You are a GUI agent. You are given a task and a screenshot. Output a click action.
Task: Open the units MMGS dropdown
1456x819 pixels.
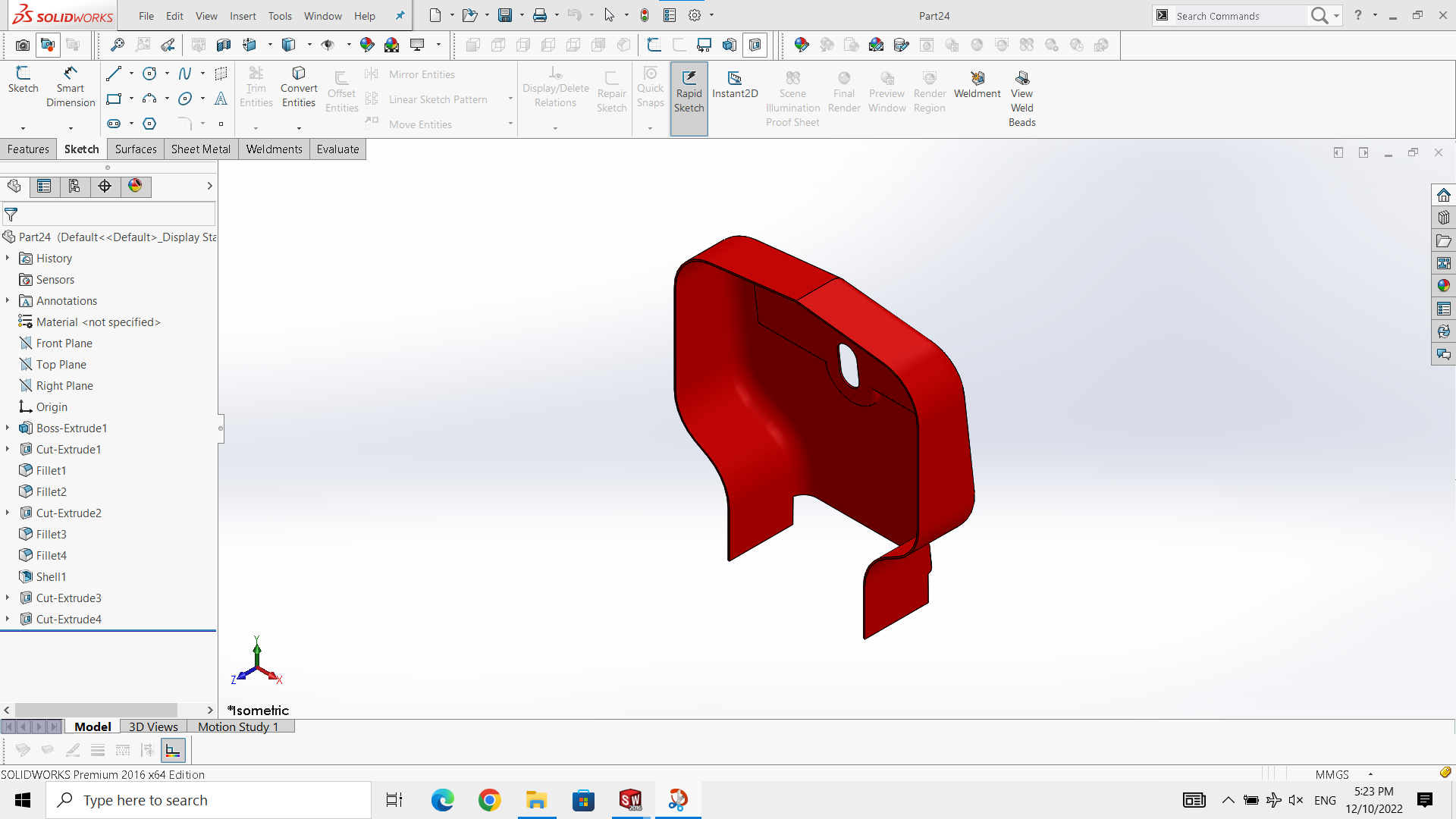tap(1370, 774)
